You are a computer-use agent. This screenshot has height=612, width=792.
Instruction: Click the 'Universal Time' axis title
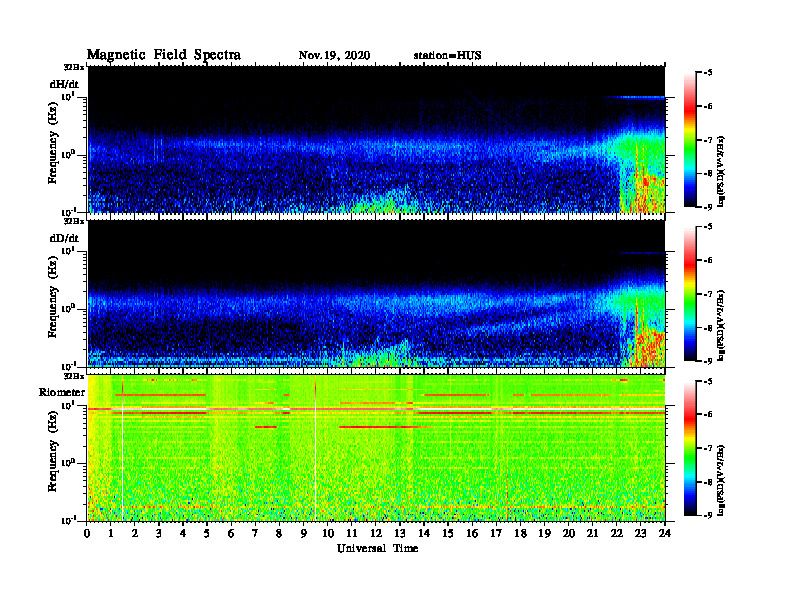click(377, 548)
